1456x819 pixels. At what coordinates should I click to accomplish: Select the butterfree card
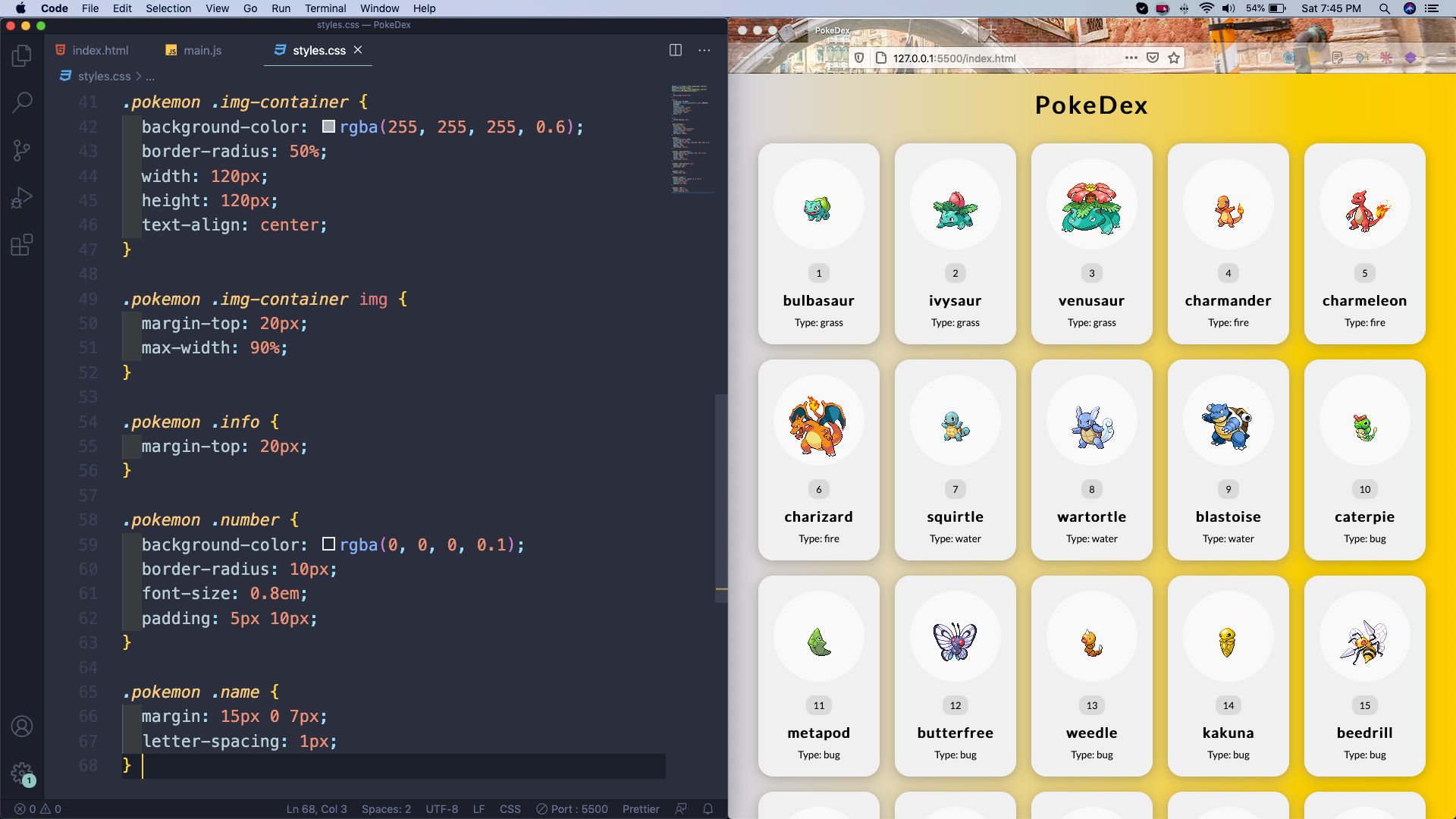point(955,676)
